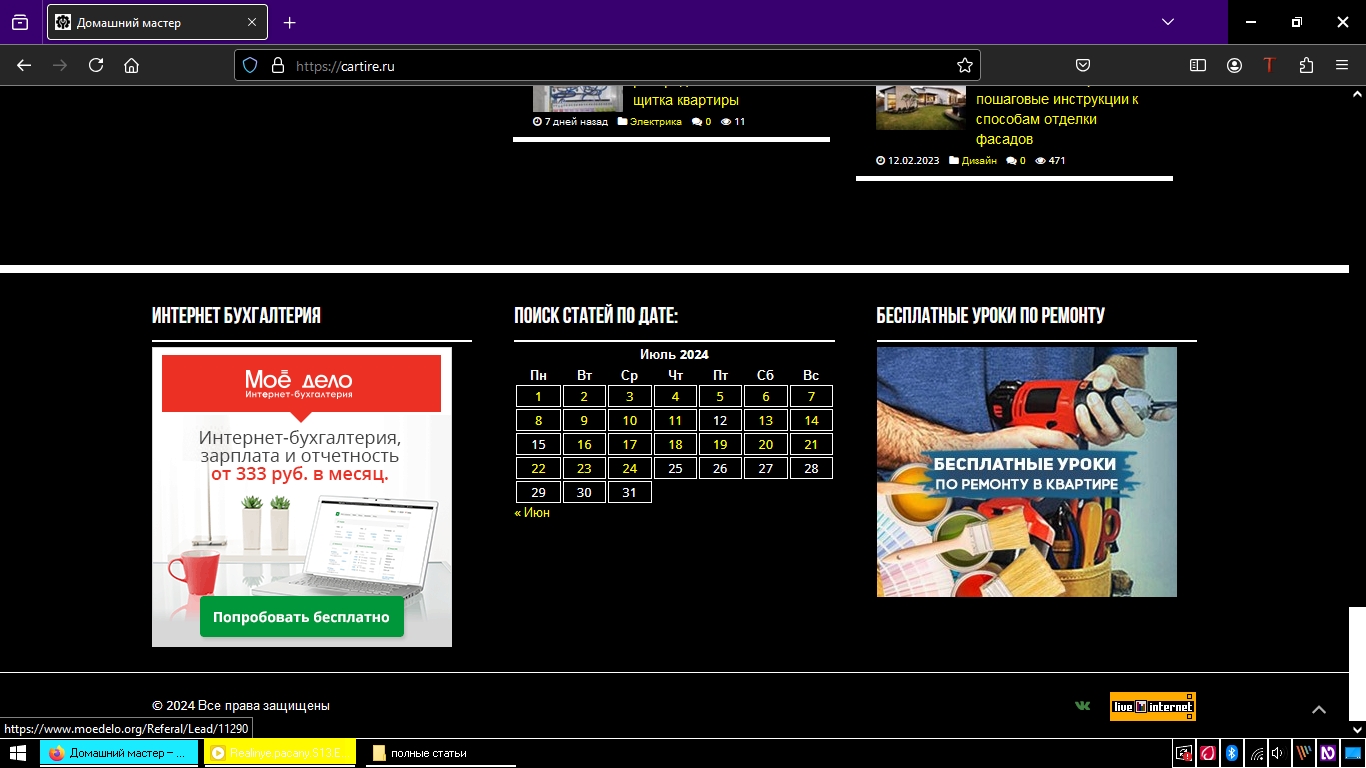
Task: Open the способам отделки фасадов article link
Action: (x=1036, y=129)
